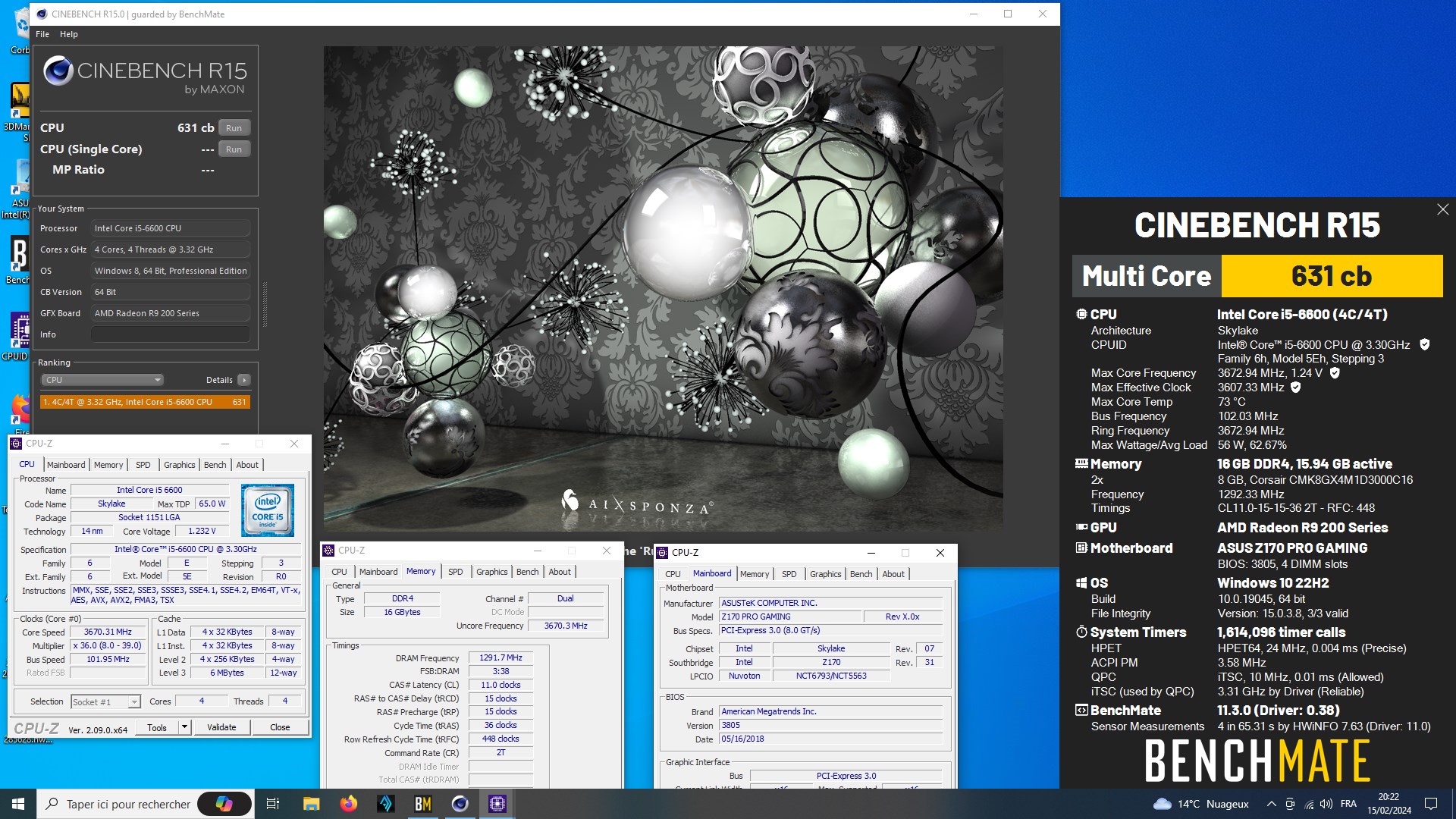The width and height of the screenshot is (1456, 819).
Task: Click the BenchMate Motherboard section icon
Action: pos(1081,548)
